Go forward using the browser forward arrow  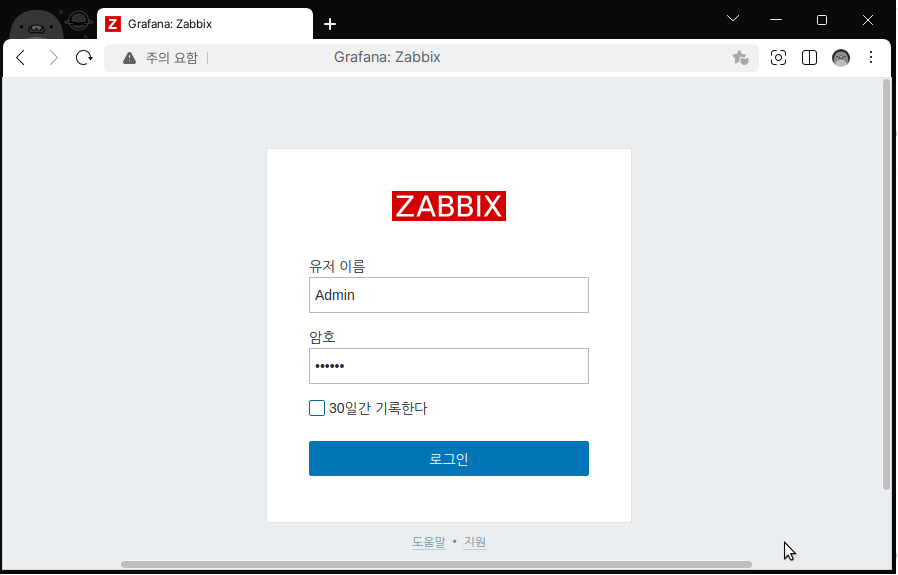[53, 57]
